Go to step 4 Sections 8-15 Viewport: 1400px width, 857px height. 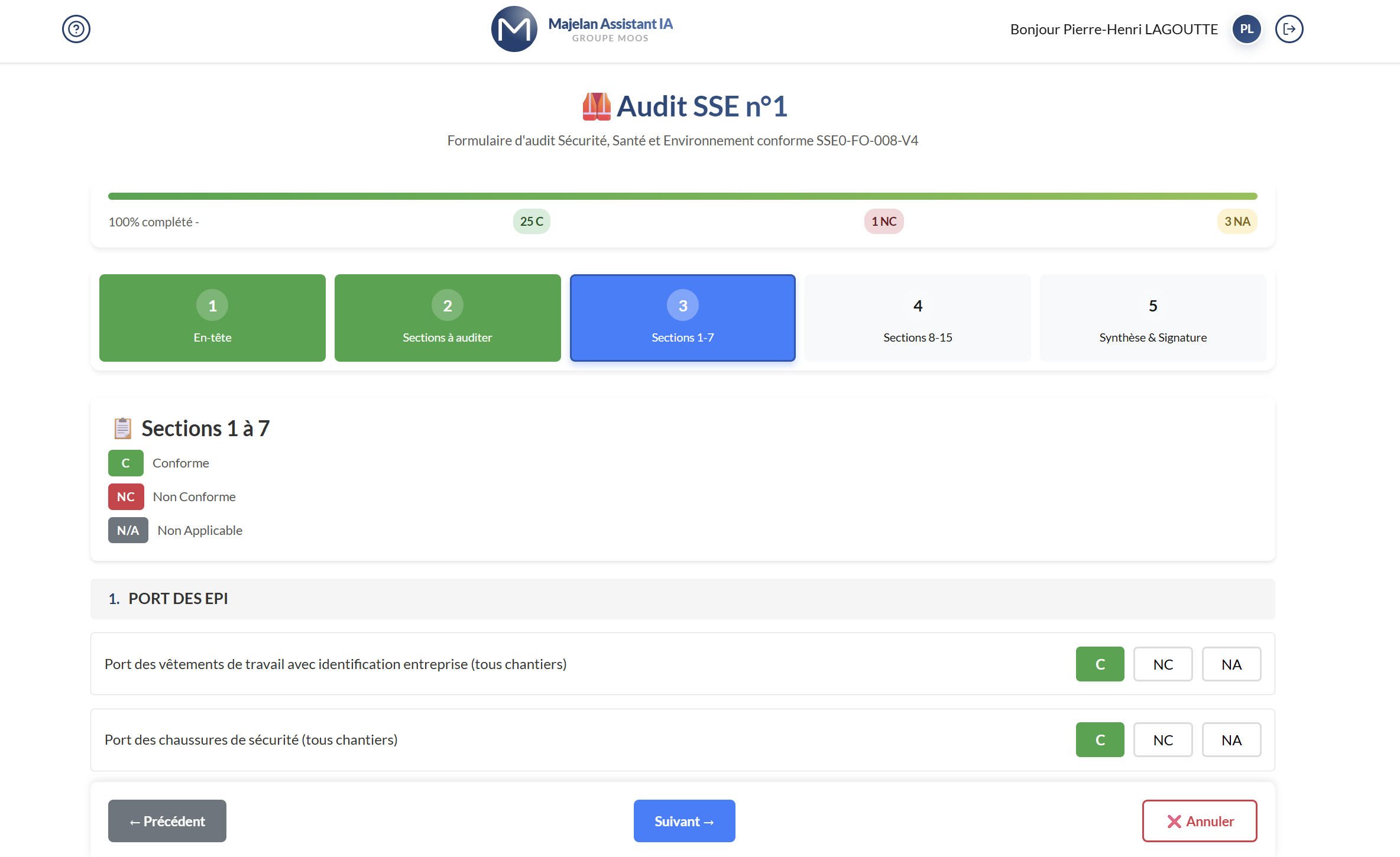pyautogui.click(x=918, y=318)
